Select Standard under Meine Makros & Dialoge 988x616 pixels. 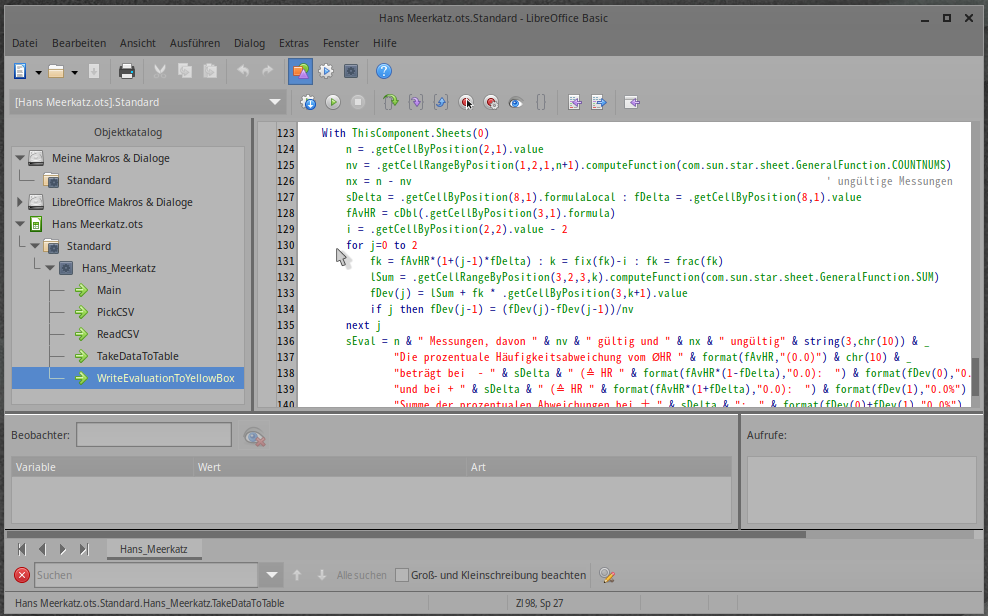click(89, 180)
